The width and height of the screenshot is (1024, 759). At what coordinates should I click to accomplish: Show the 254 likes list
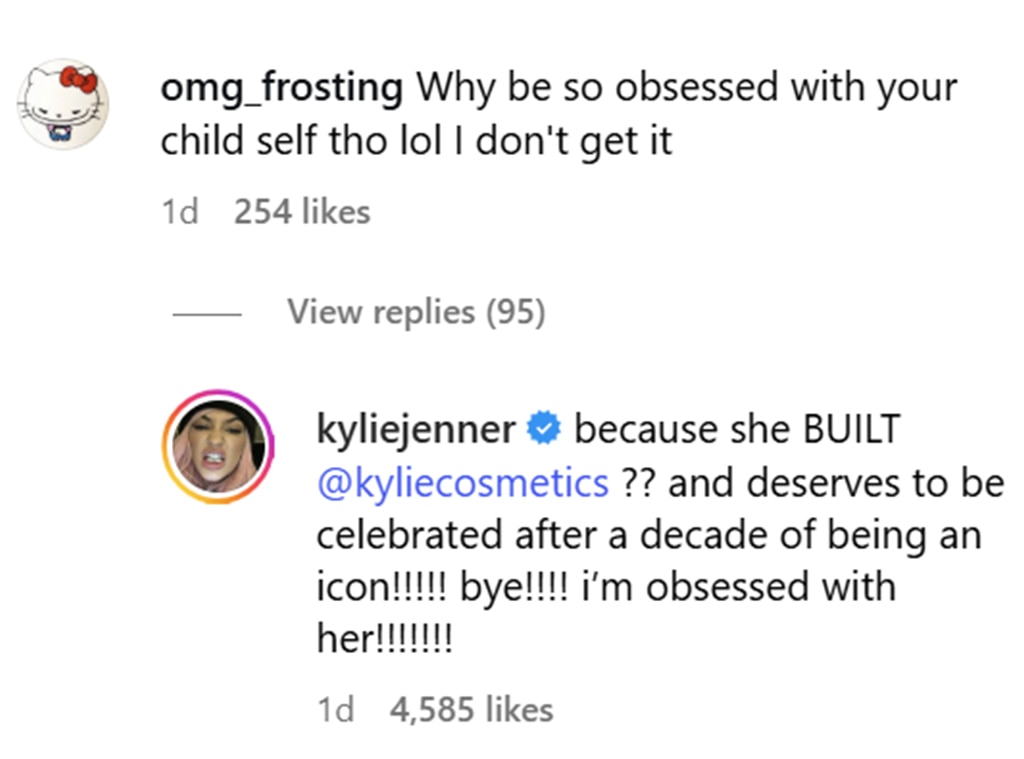click(x=302, y=212)
